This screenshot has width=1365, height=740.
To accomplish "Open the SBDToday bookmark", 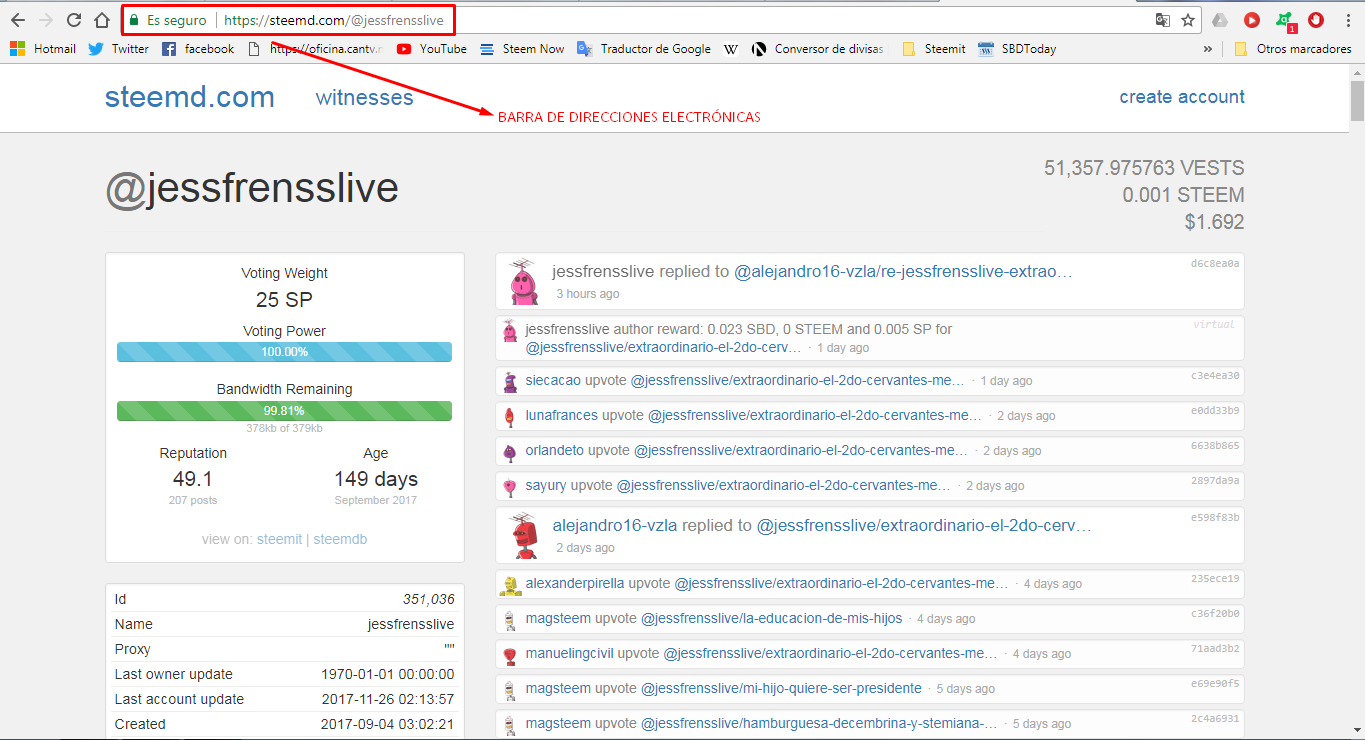I will click(x=1017, y=48).
